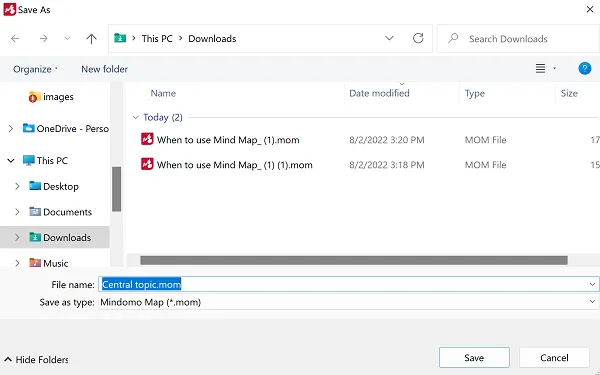Create a New folder
Viewport: 600px width, 375px height.
tap(104, 69)
